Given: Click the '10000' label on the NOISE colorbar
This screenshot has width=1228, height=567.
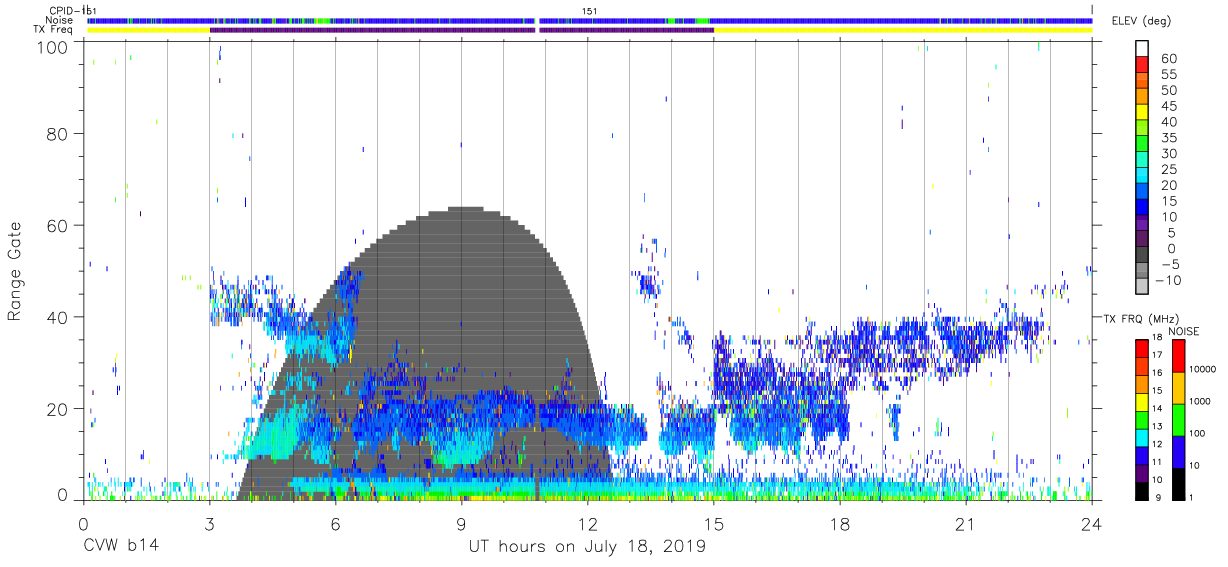Looking at the screenshot, I should pos(1202,370).
